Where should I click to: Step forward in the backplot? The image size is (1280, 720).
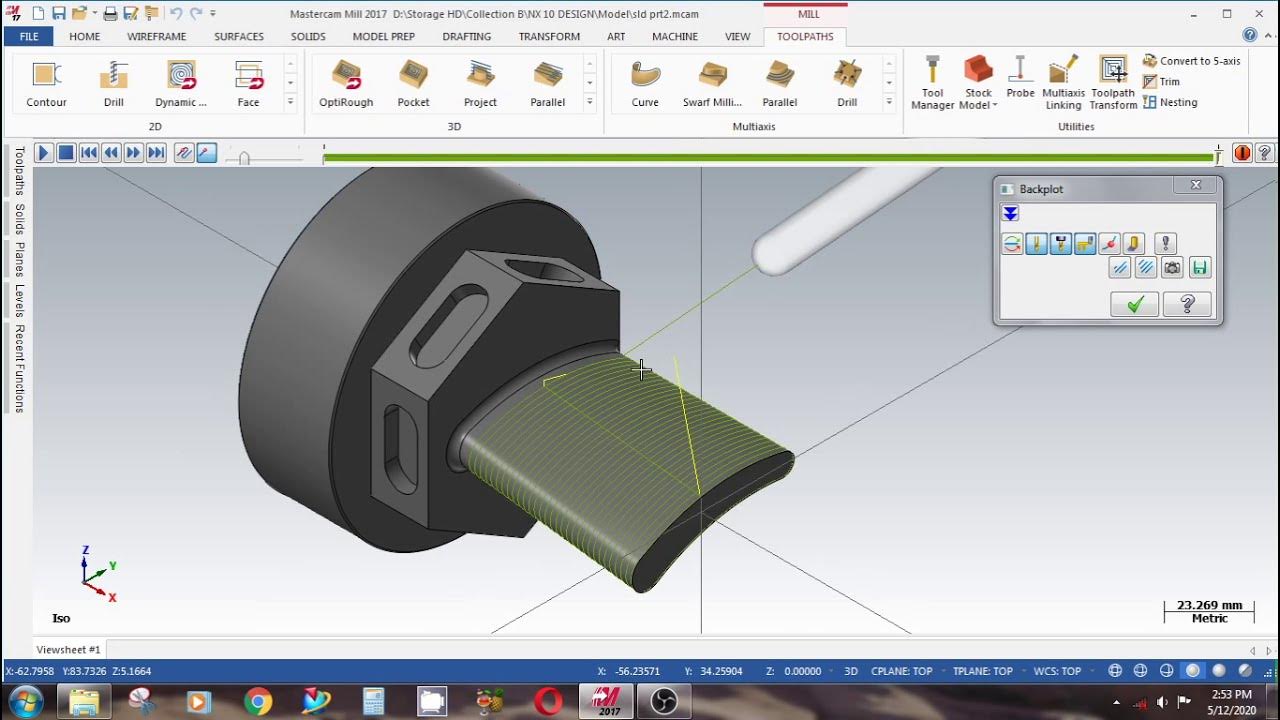pyautogui.click(x=133, y=153)
